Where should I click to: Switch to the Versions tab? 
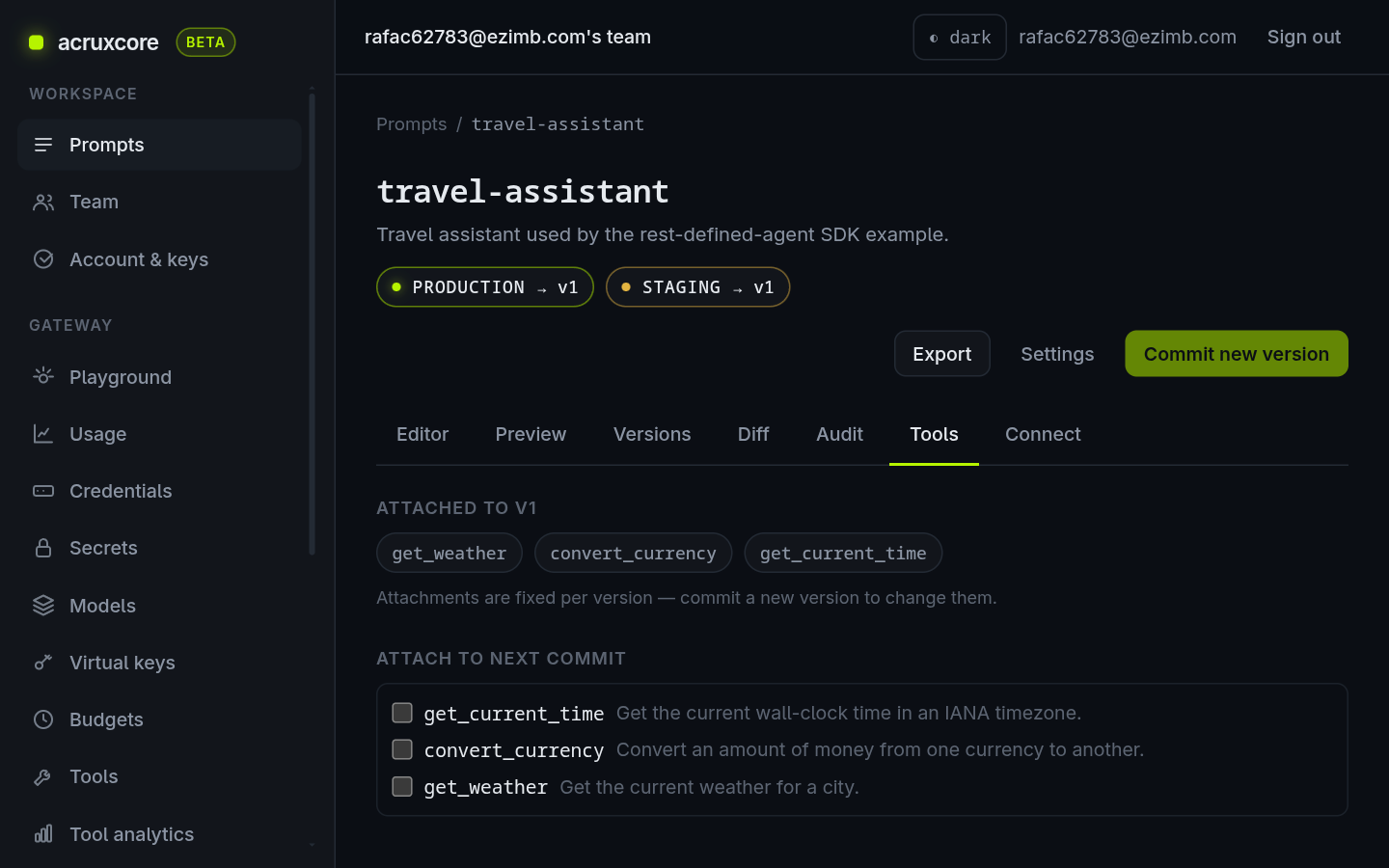click(x=652, y=434)
